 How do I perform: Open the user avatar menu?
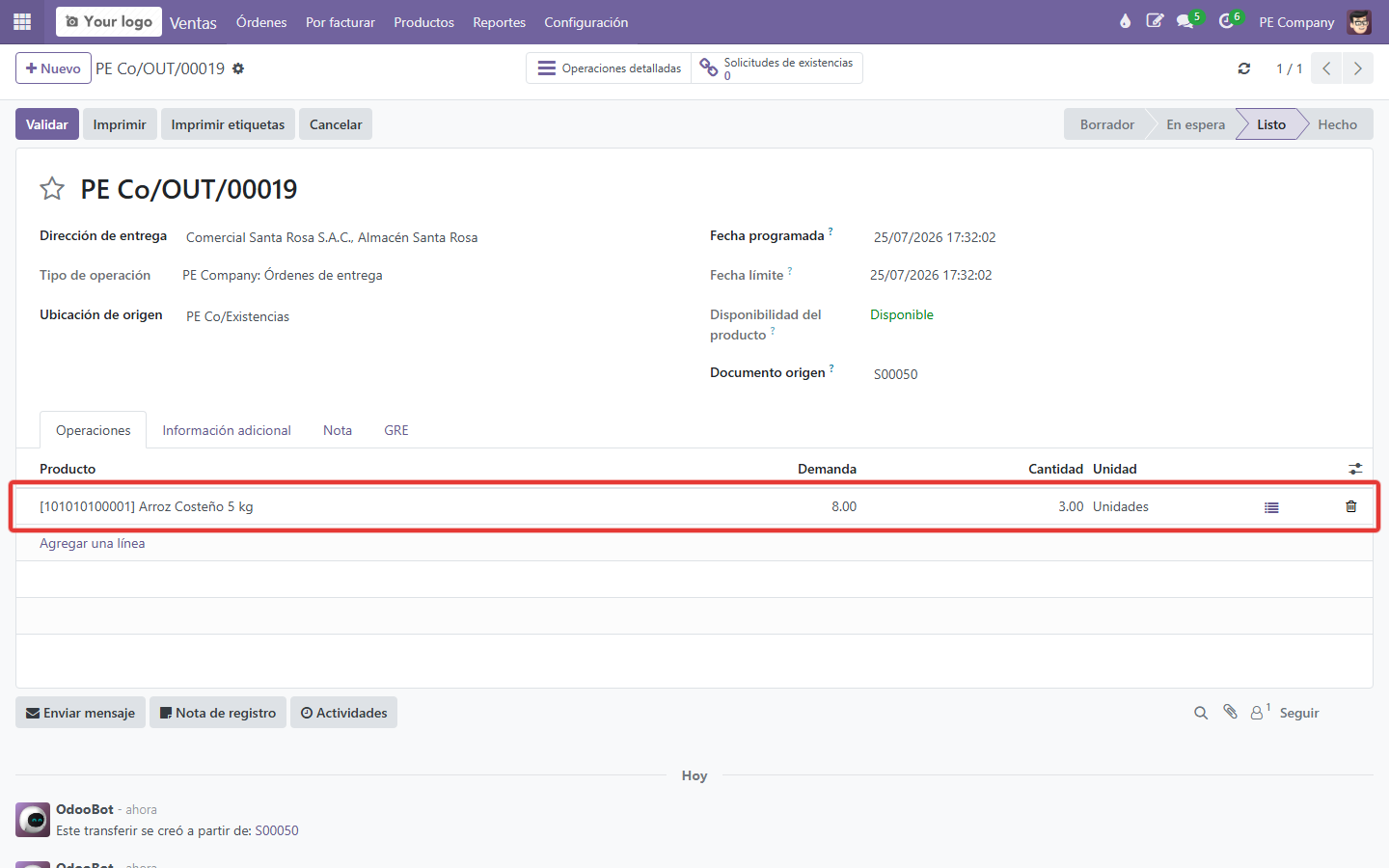click(x=1359, y=21)
